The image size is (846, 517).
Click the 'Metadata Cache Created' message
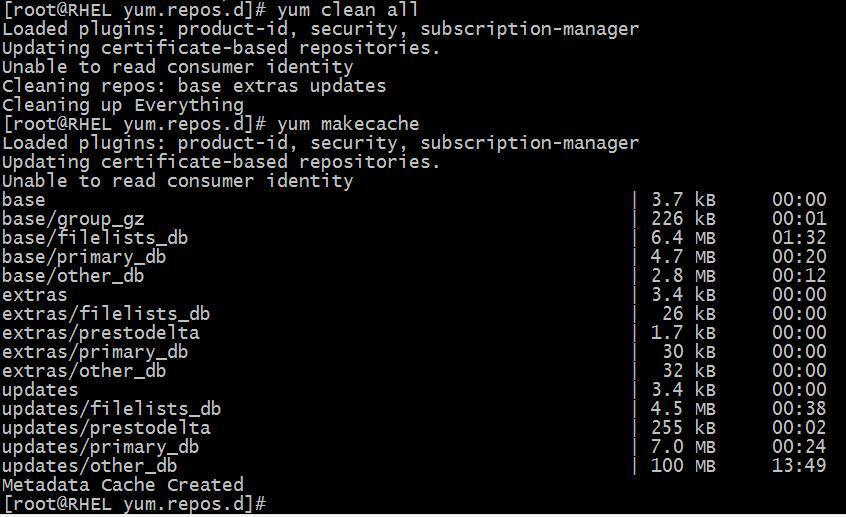click(x=122, y=485)
